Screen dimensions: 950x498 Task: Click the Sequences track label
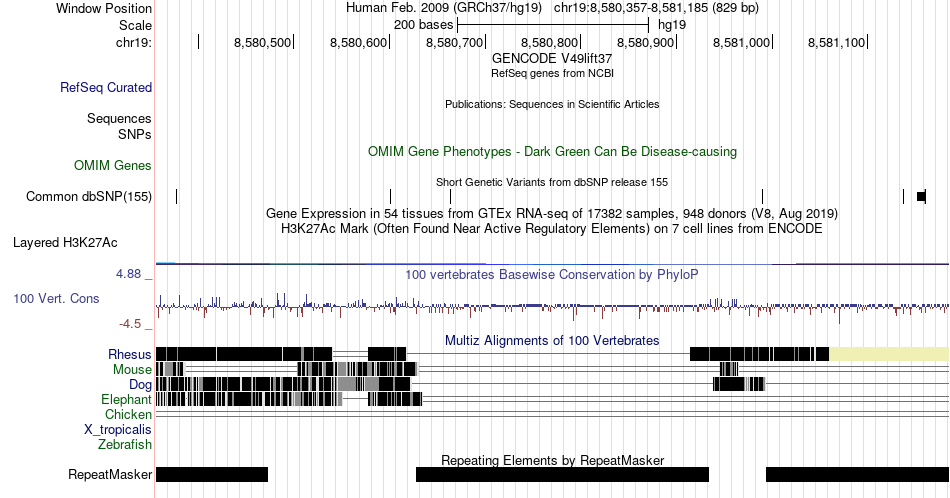click(119, 118)
